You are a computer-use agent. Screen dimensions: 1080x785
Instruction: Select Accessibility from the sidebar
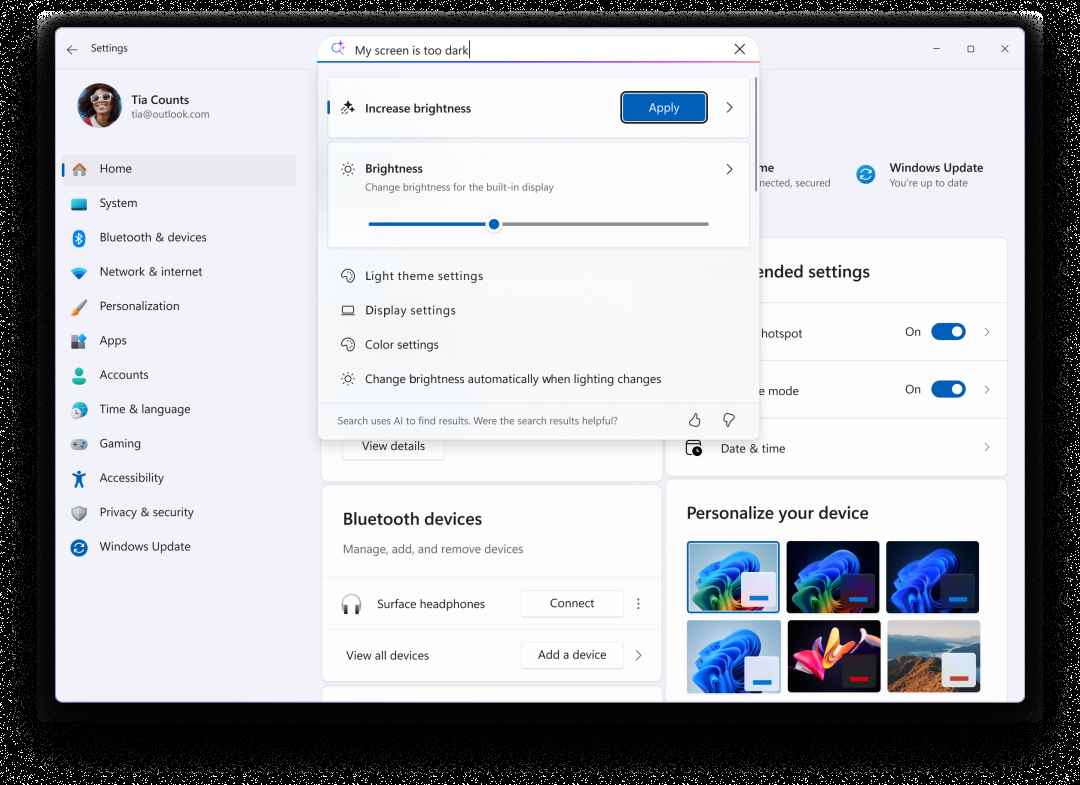click(x=131, y=478)
